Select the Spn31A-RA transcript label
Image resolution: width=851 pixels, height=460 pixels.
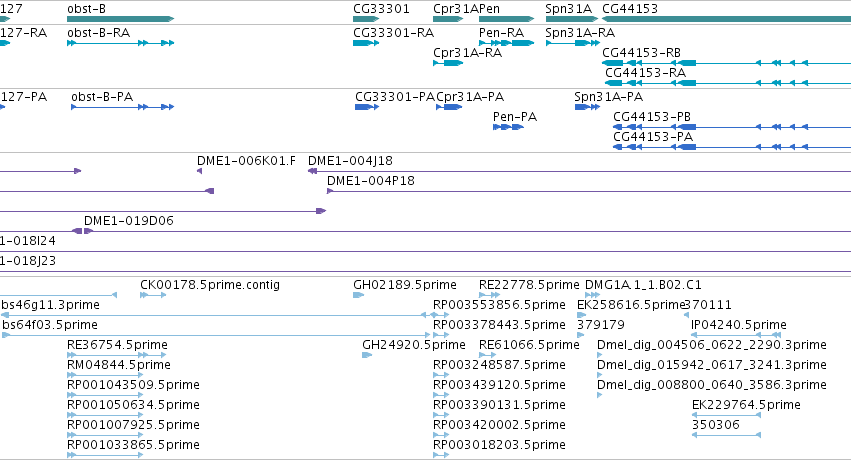(x=580, y=33)
